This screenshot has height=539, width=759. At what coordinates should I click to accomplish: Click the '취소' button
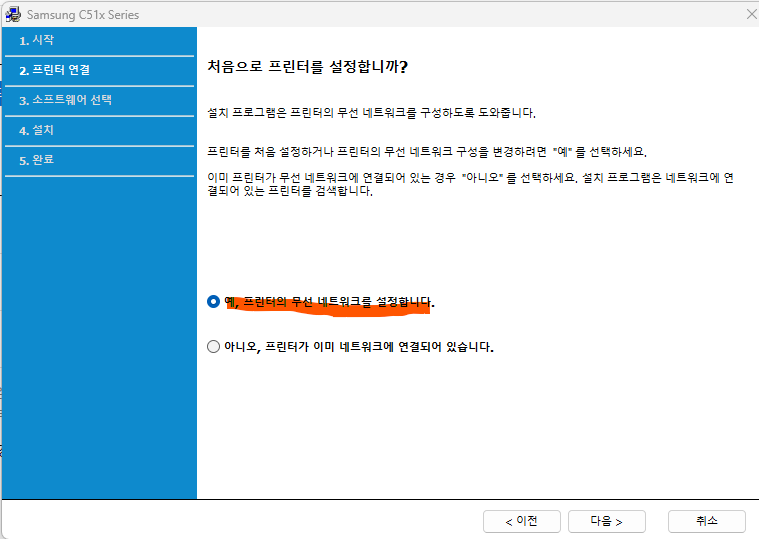coord(707,521)
